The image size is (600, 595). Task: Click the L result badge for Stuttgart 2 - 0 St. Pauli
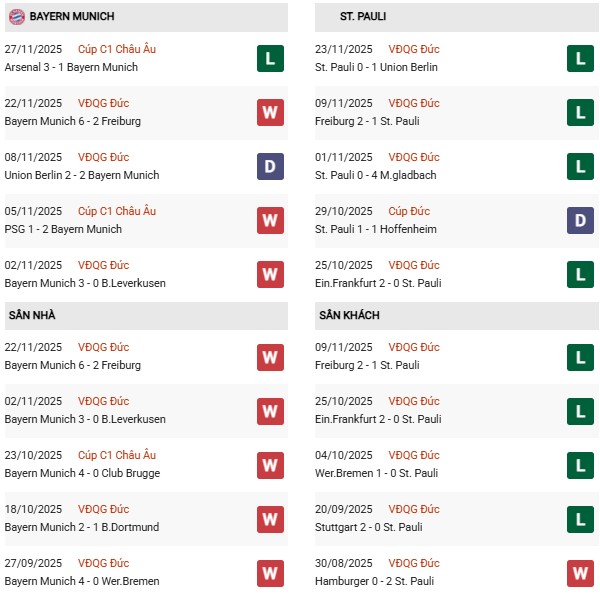click(581, 519)
